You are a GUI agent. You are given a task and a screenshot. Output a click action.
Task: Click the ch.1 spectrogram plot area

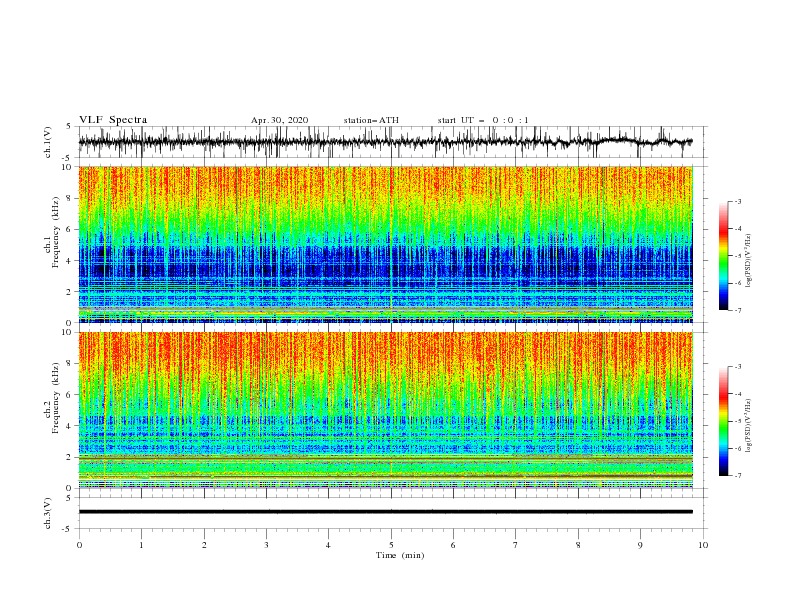386,244
